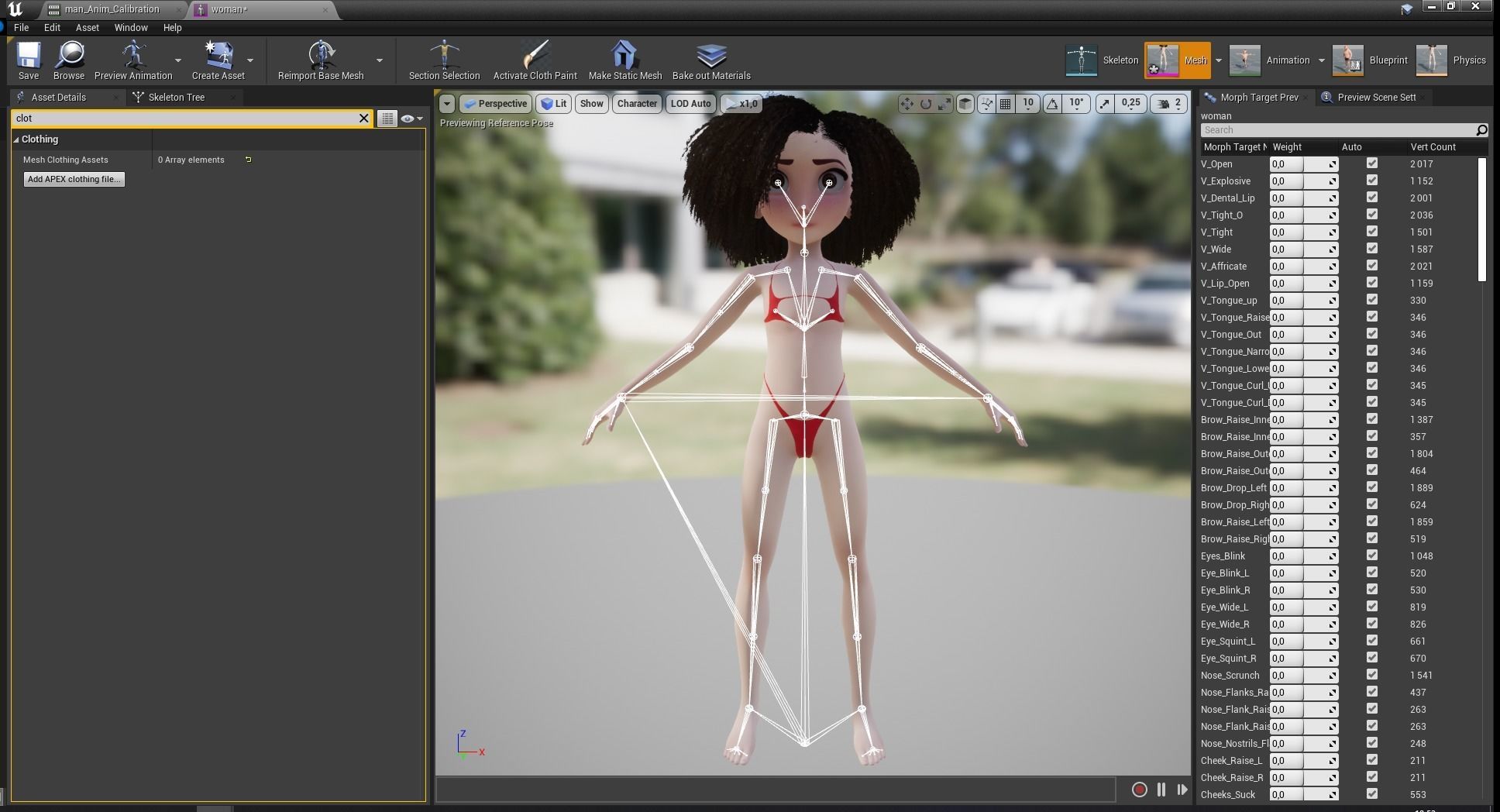Open the Create Asset dropdown arrow
1500x812 pixels.
click(x=250, y=60)
